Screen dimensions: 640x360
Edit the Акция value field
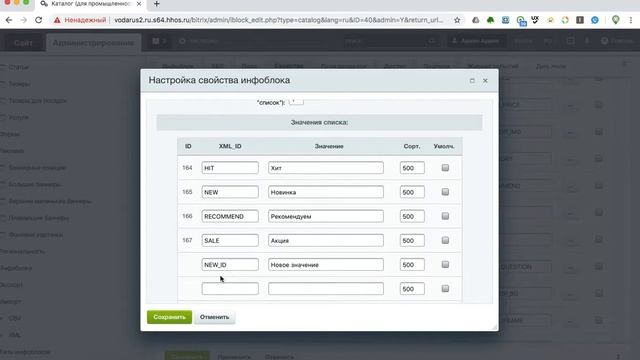(x=326, y=240)
